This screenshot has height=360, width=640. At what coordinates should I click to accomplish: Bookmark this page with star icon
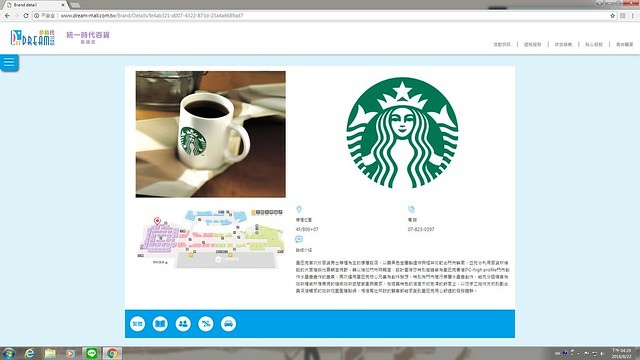coord(612,16)
